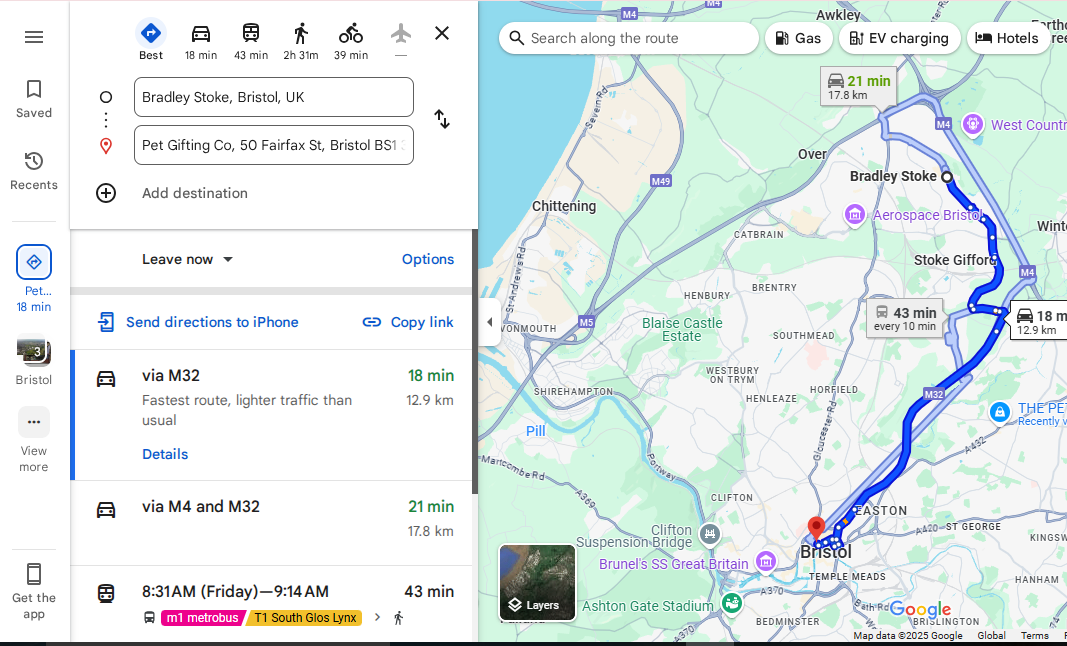This screenshot has height=646, width=1067.
Task: Open the Layers map type thumbnail
Action: click(x=538, y=583)
